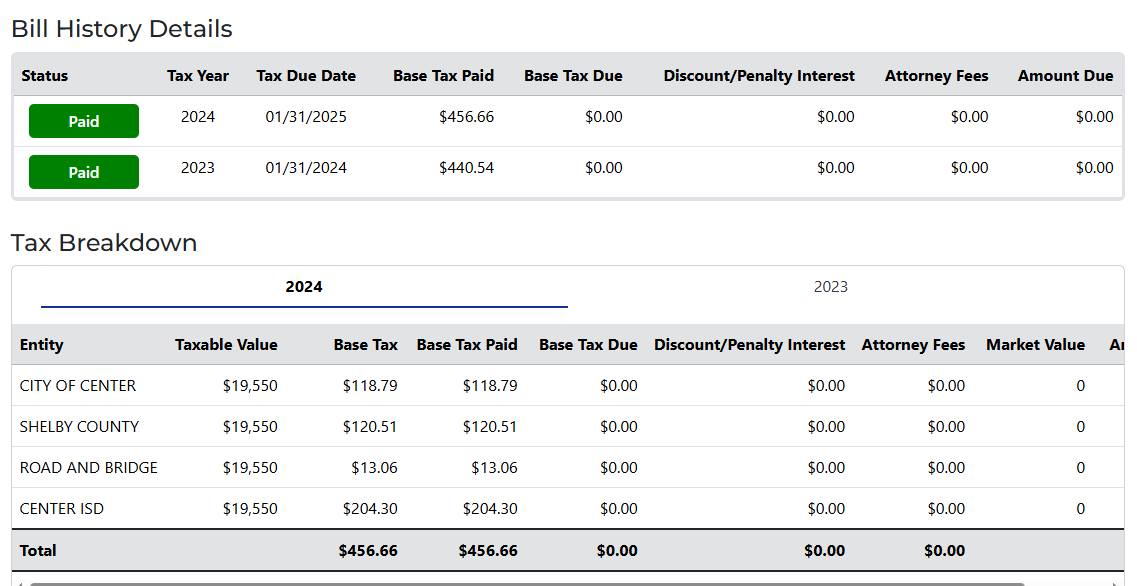Select the CITY OF CENTER entity row
The width and height of the screenshot is (1137, 586).
[x=78, y=386]
